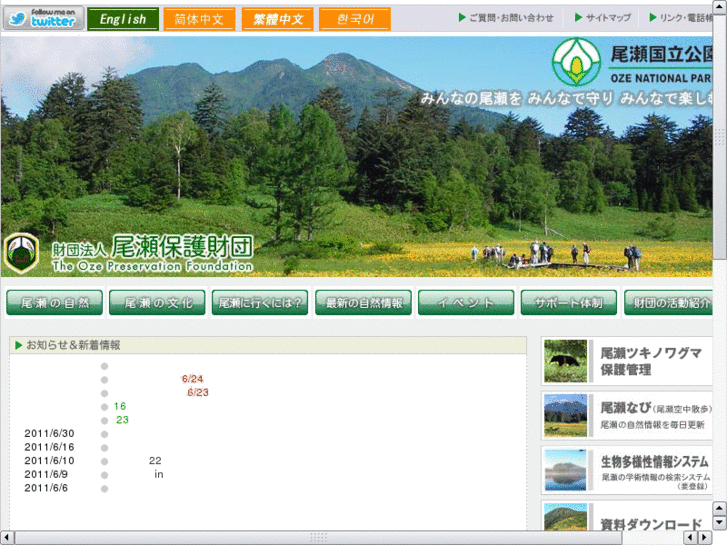
Task: Open 資料ダウンロード link
Action: (651, 524)
